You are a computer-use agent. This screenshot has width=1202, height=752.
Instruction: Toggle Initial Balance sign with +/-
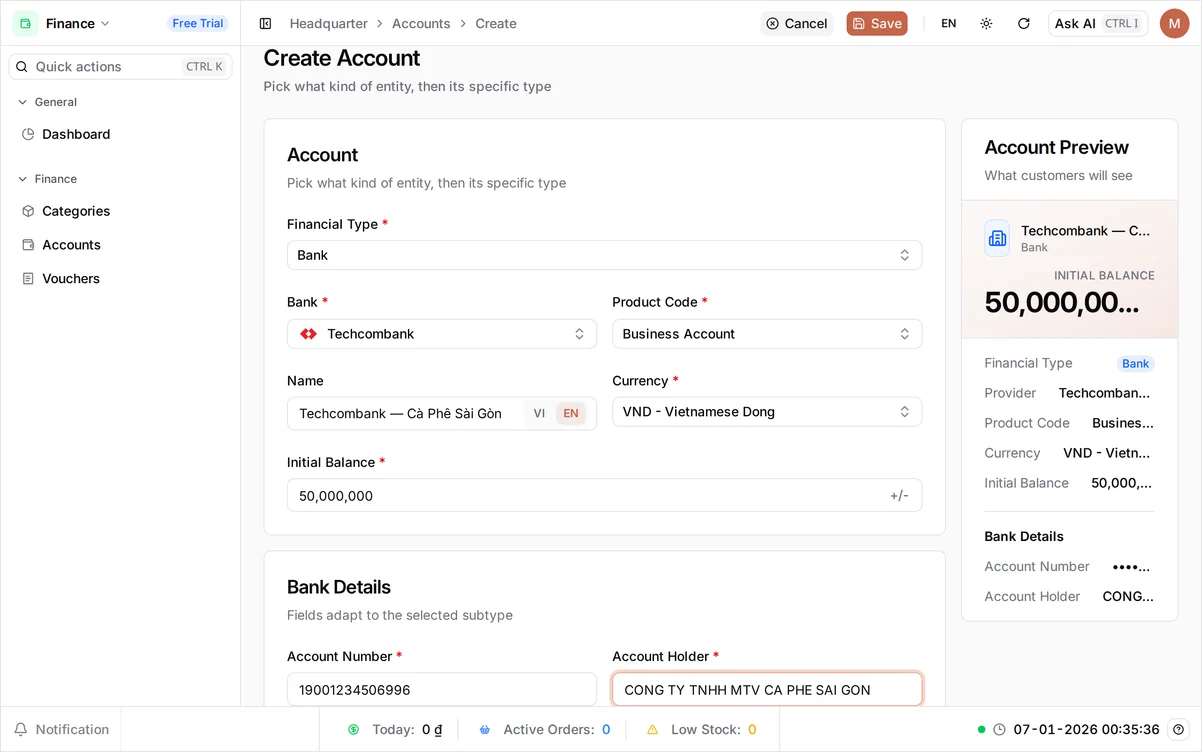click(899, 495)
